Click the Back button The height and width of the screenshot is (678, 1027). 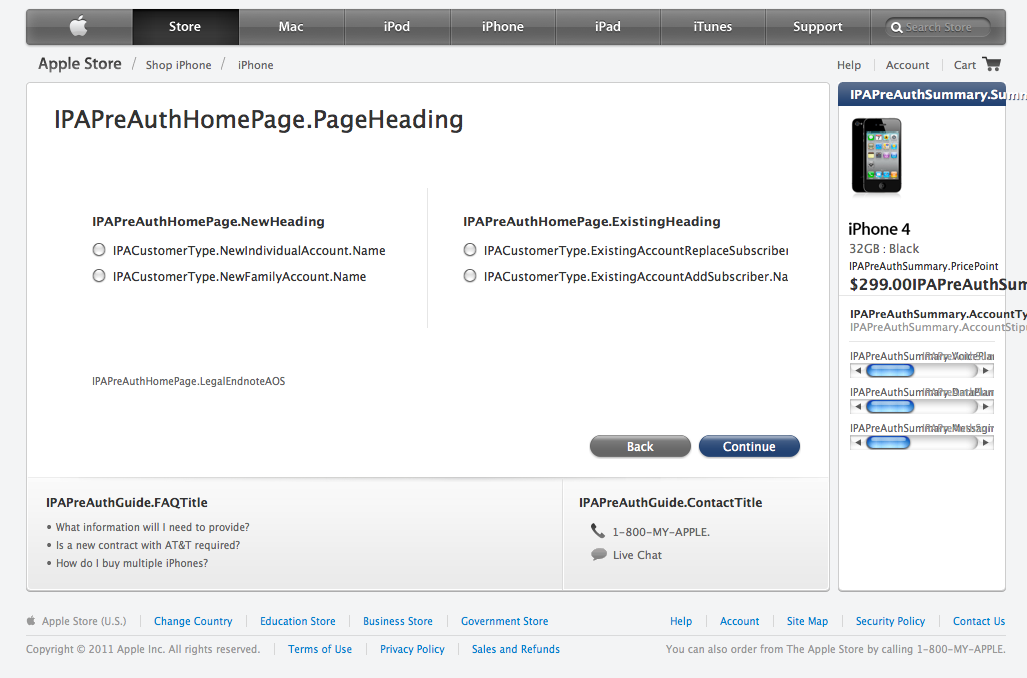tap(640, 446)
